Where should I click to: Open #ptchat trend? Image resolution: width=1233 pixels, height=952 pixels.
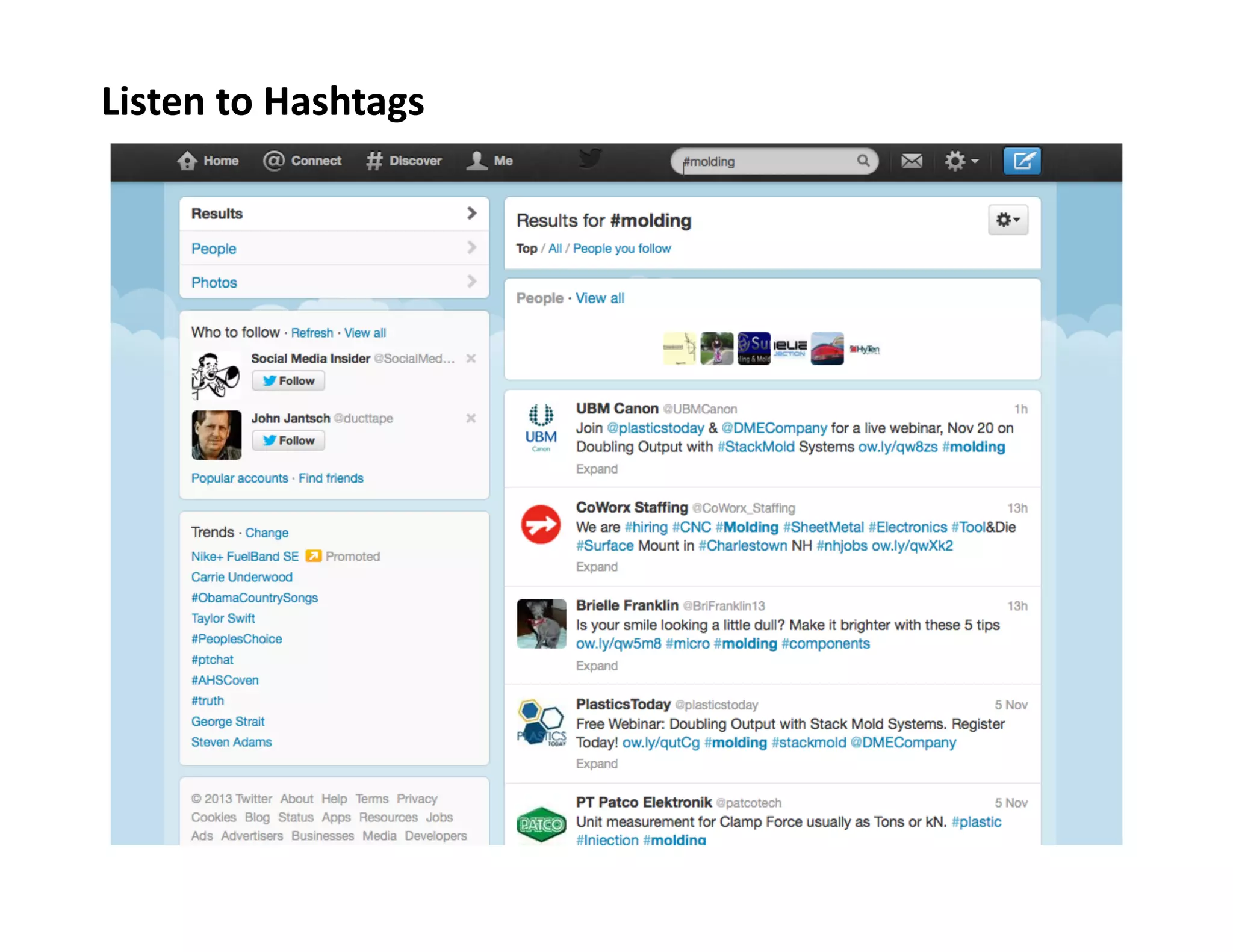pyautogui.click(x=212, y=660)
